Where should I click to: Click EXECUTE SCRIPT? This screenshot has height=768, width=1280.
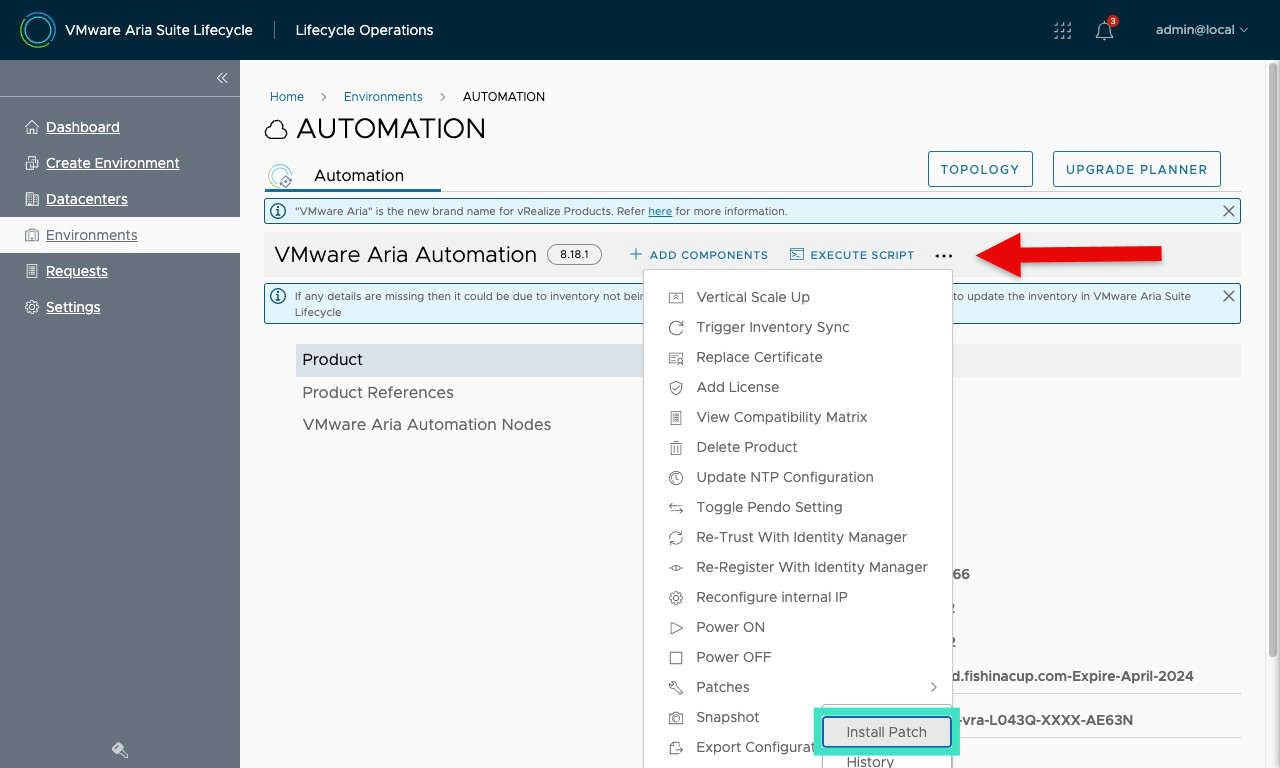click(852, 255)
